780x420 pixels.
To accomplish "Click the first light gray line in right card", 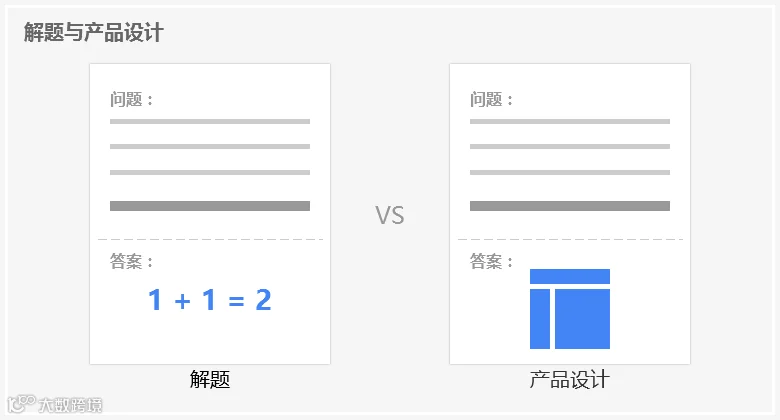I will tap(570, 121).
